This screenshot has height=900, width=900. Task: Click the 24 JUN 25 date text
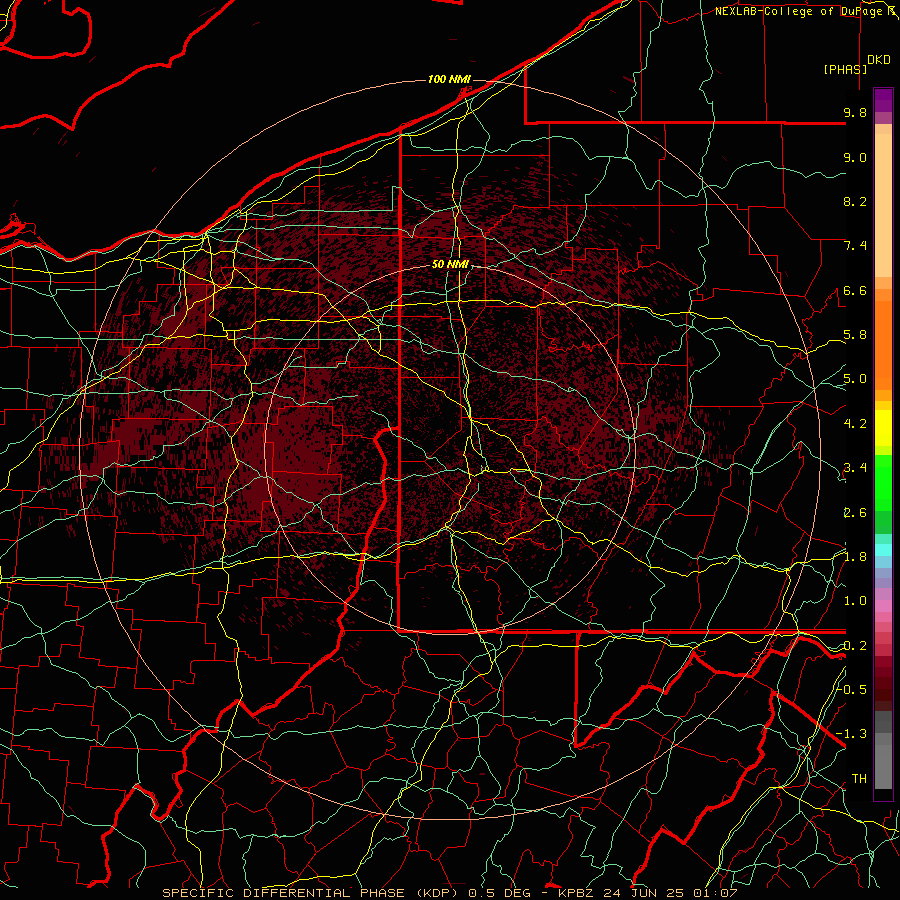coord(645,893)
